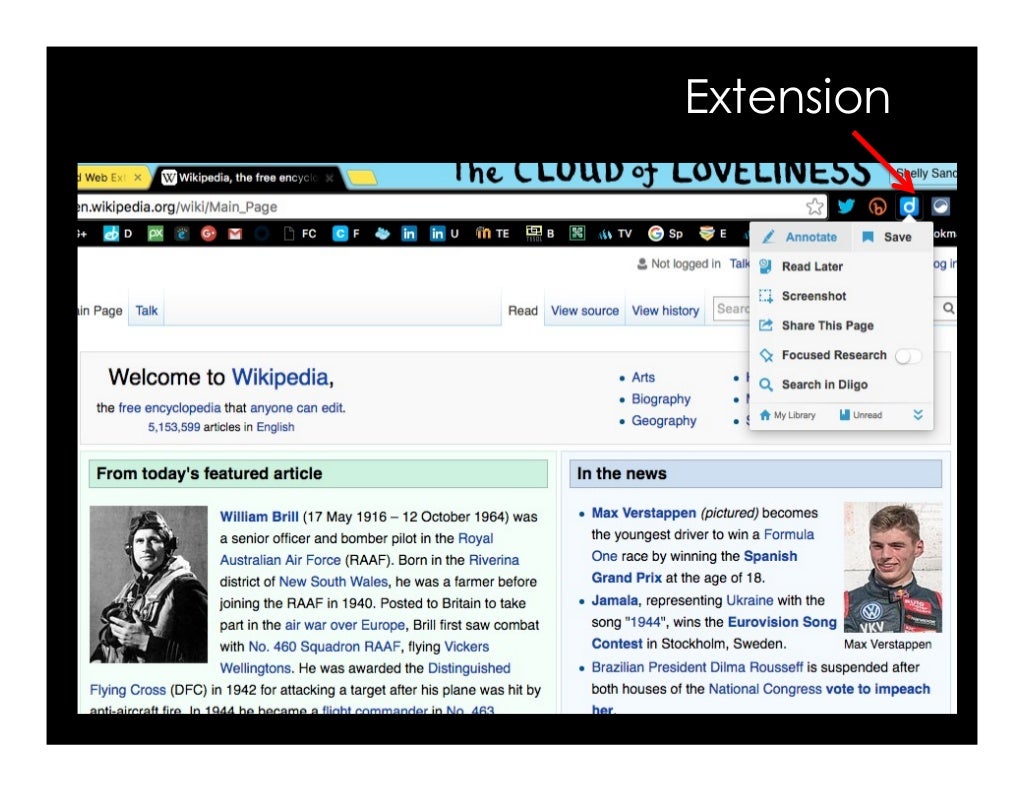Open the View source tab

click(x=584, y=311)
